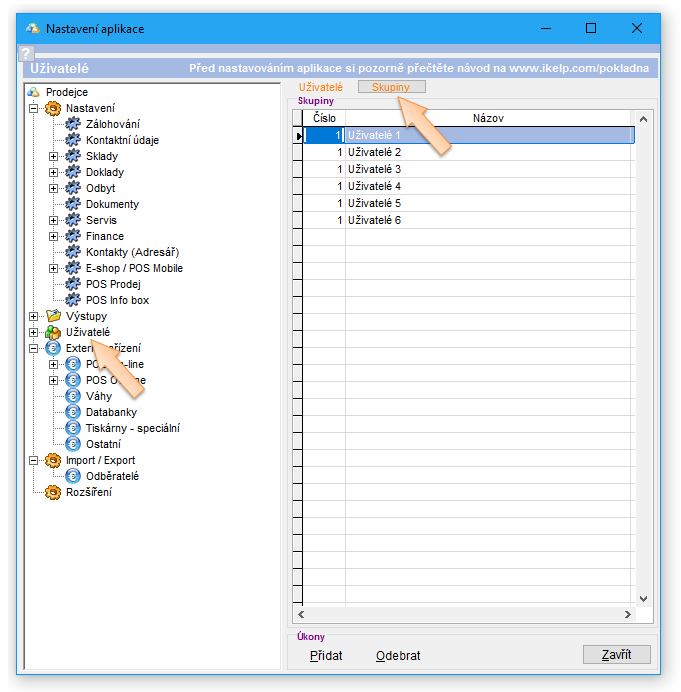Click the gear icon next to Dokumenty

pos(72,204)
